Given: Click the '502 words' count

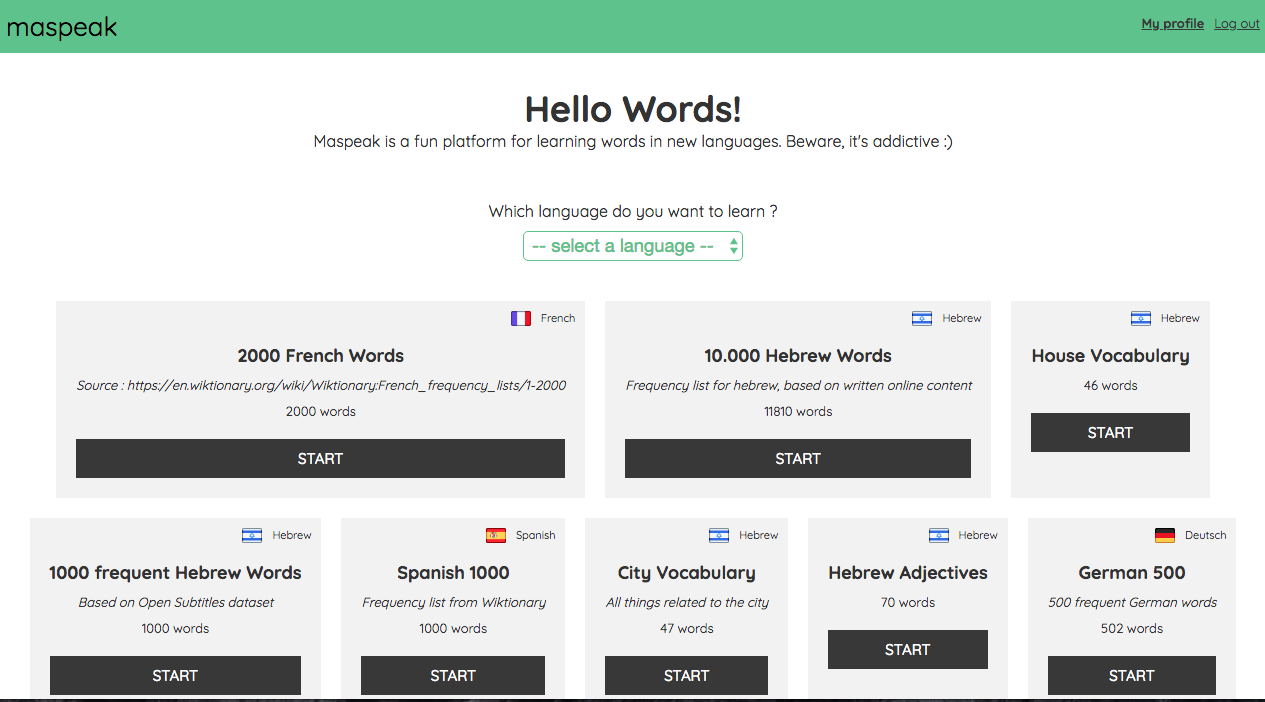Looking at the screenshot, I should pos(1132,628).
